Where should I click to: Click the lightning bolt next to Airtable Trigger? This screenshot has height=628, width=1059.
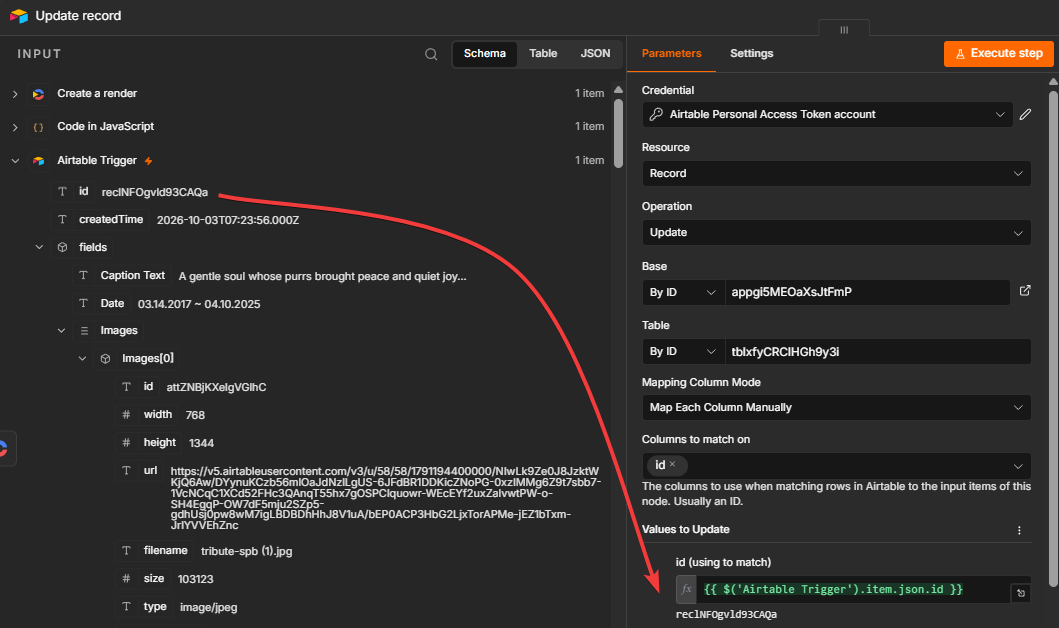point(149,161)
